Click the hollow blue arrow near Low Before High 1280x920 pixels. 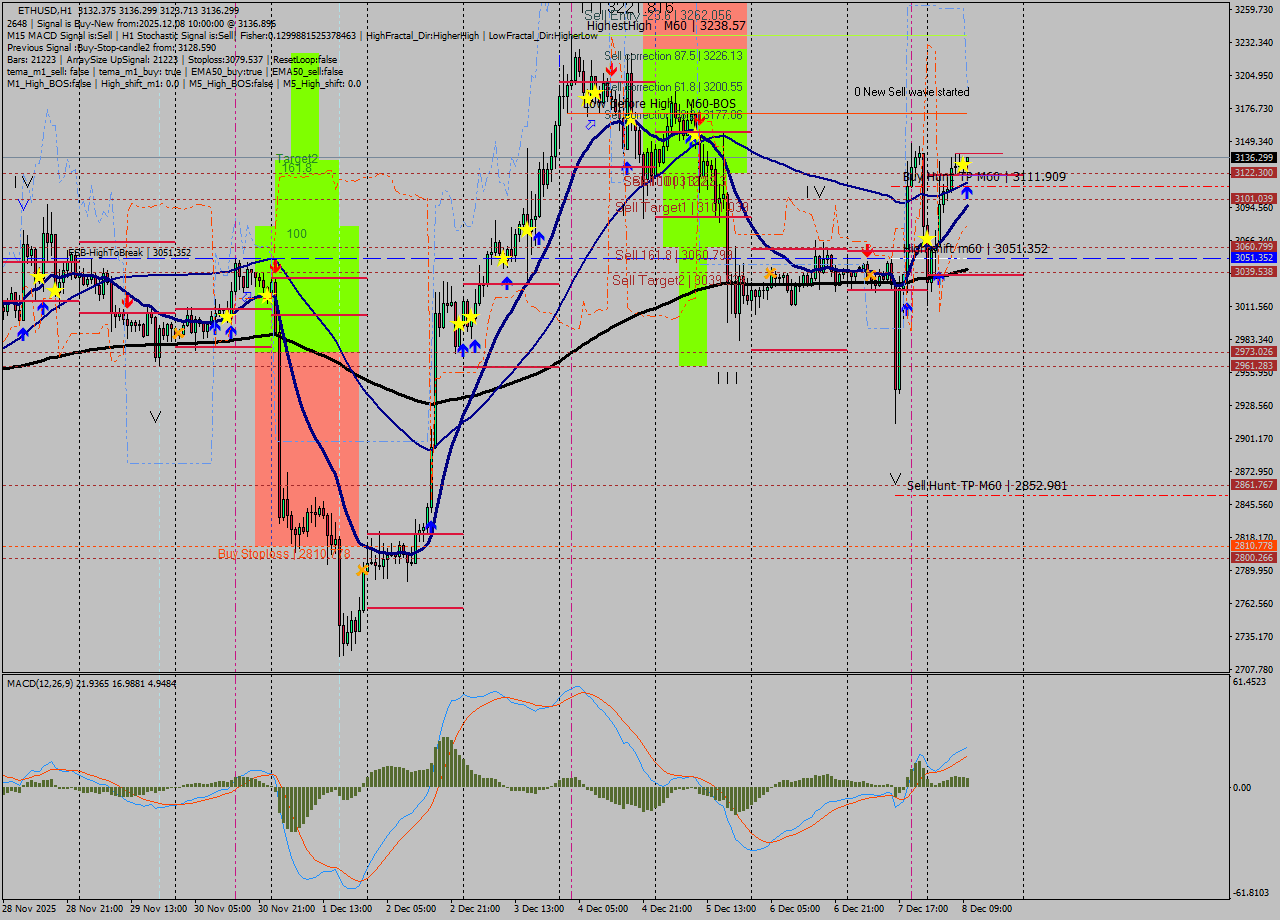coord(590,124)
